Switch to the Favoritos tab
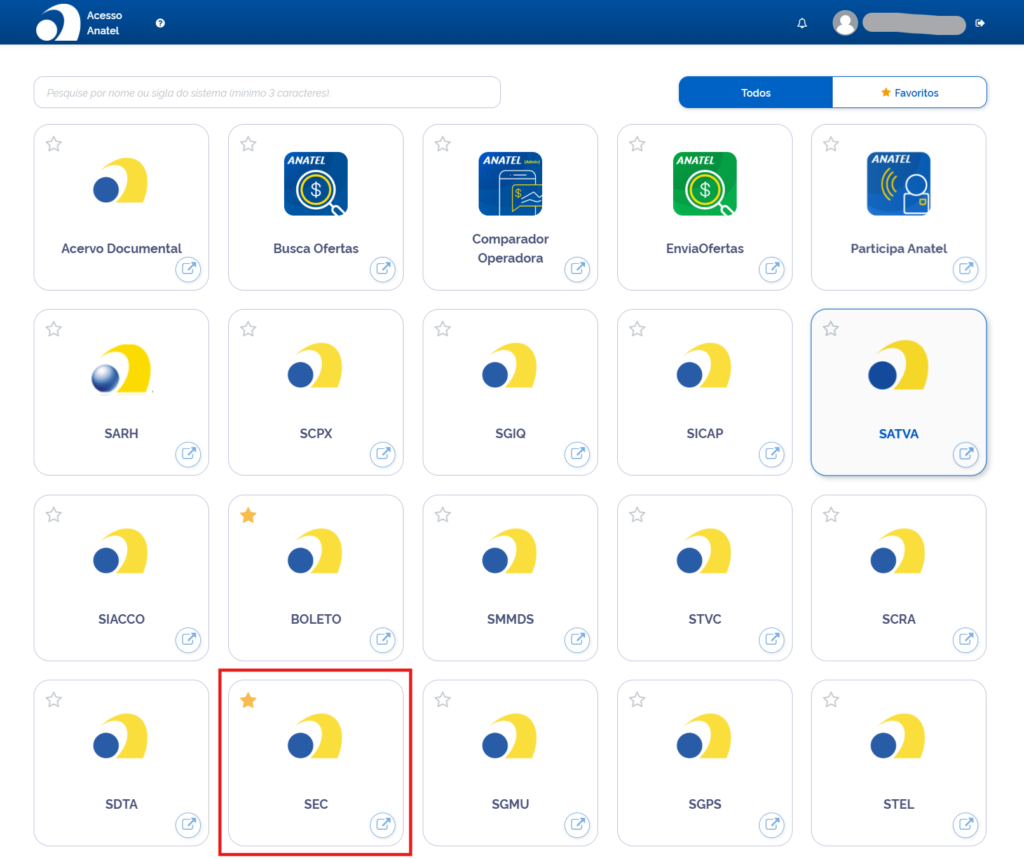This screenshot has height=859, width=1024. (x=909, y=93)
